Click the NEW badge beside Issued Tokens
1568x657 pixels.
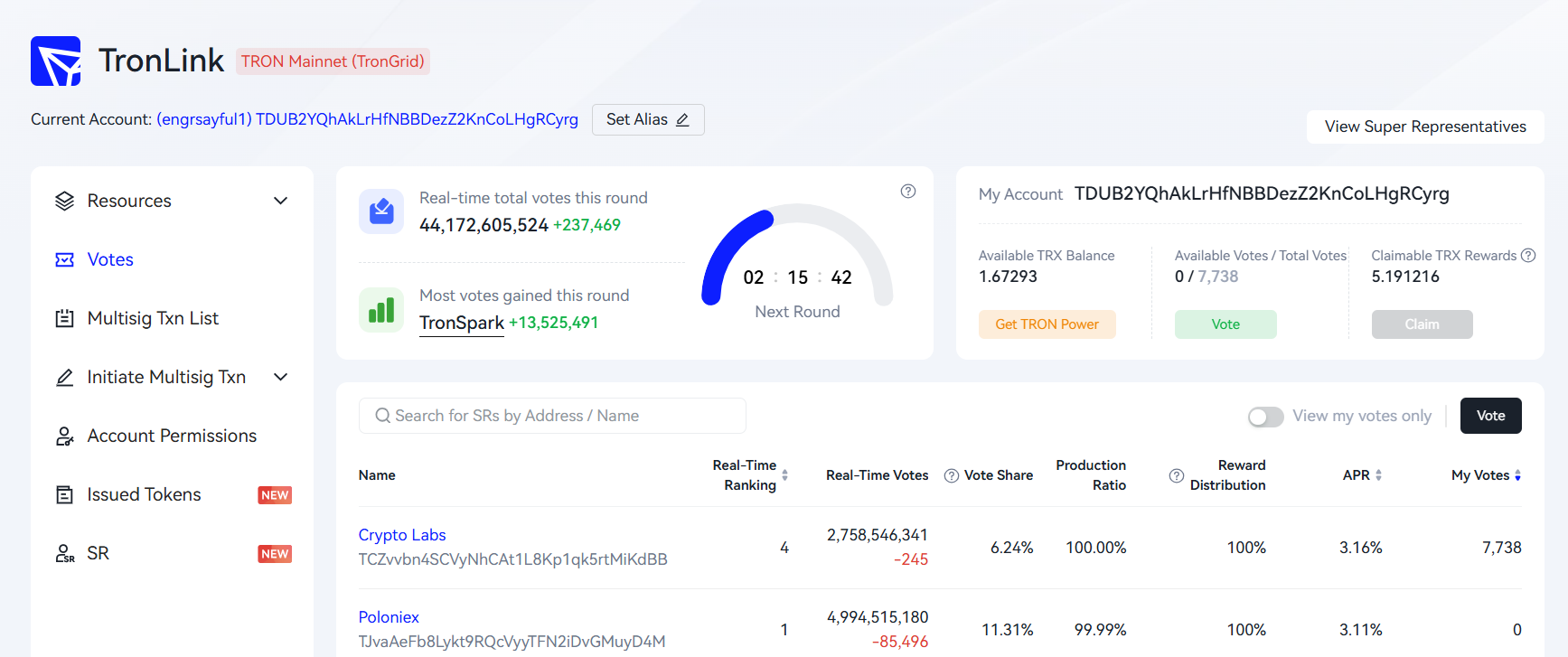pos(275,495)
